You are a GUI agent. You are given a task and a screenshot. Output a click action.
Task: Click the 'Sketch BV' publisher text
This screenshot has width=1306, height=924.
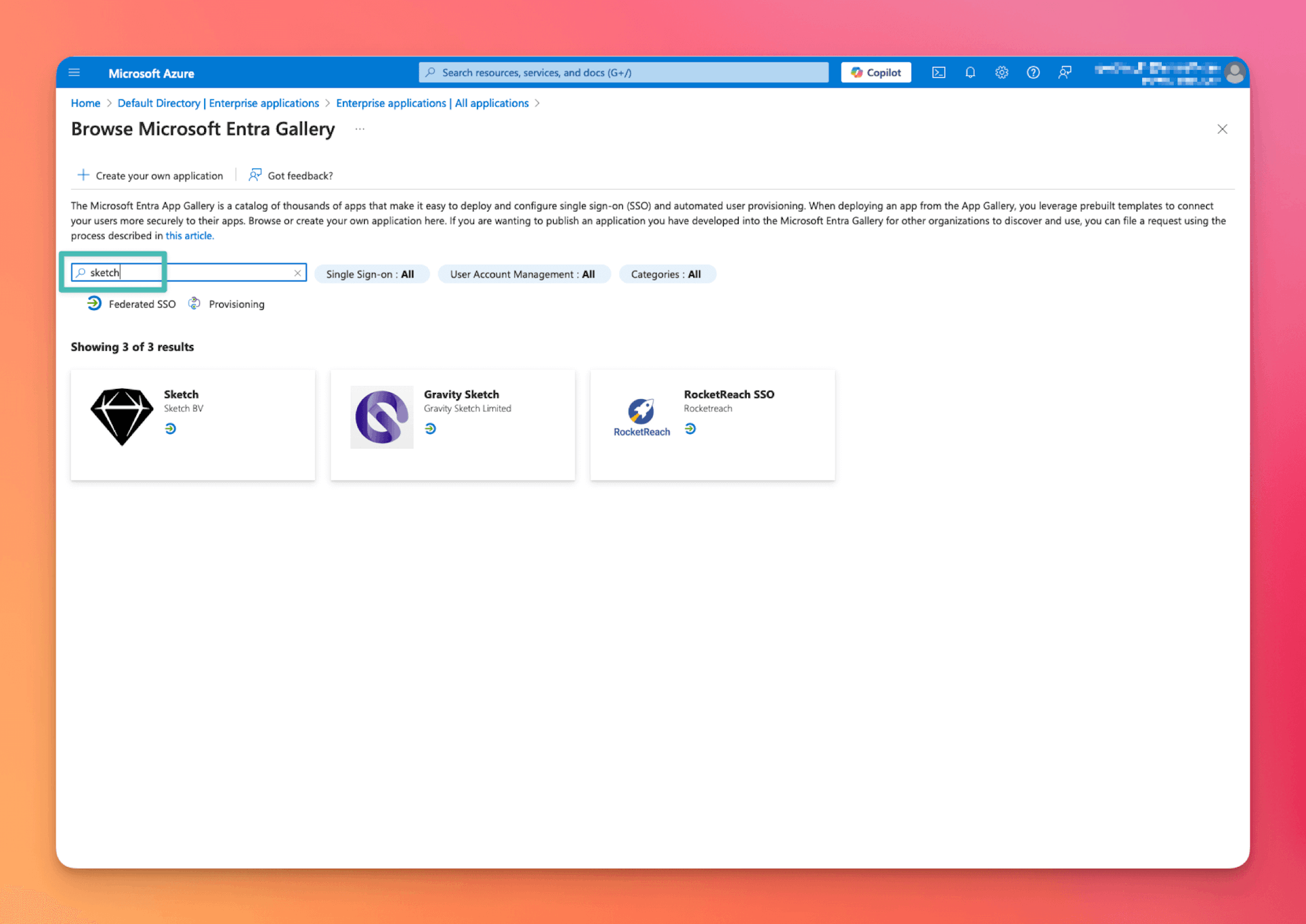pyautogui.click(x=184, y=409)
